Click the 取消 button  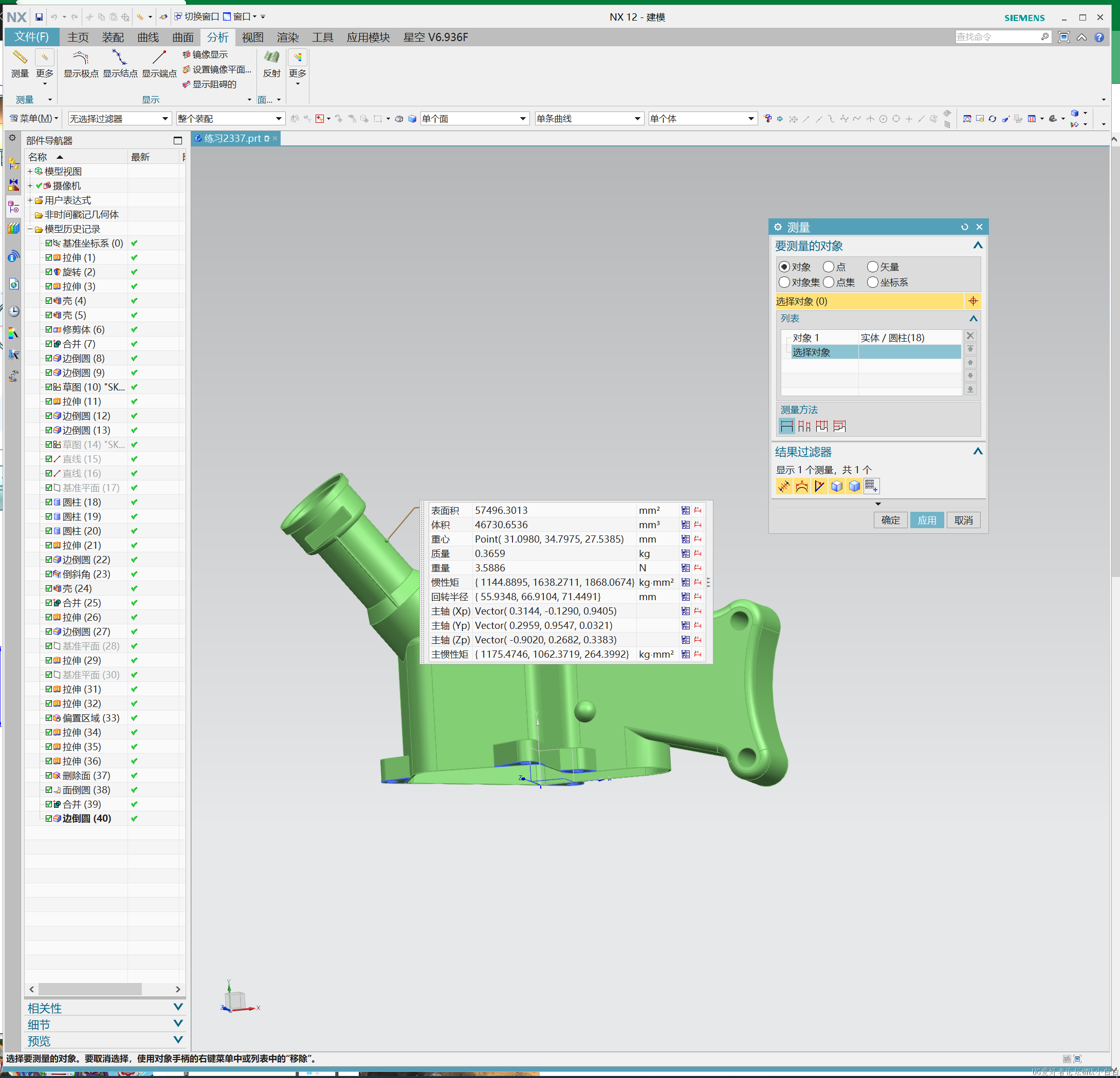963,520
